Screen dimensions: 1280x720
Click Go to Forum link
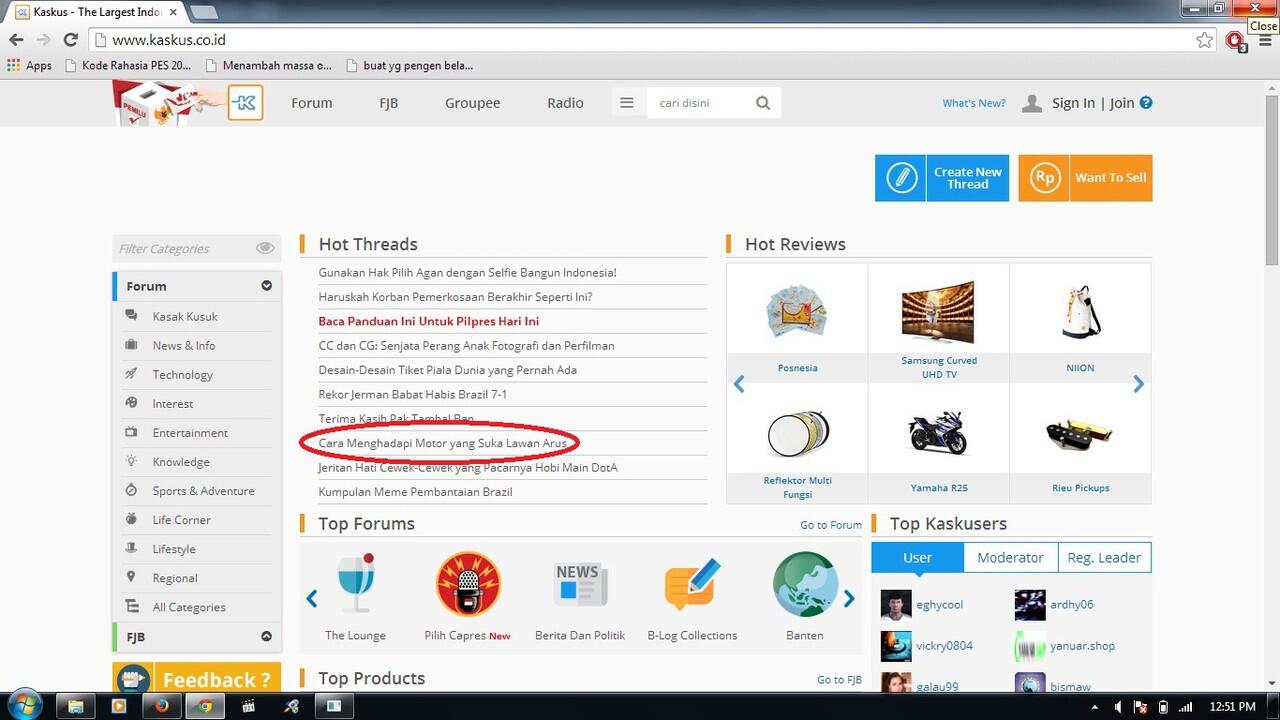(831, 525)
